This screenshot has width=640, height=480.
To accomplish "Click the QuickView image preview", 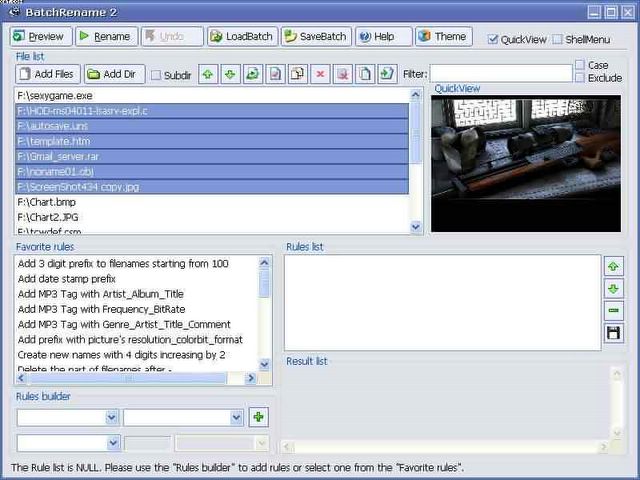I will (x=526, y=164).
